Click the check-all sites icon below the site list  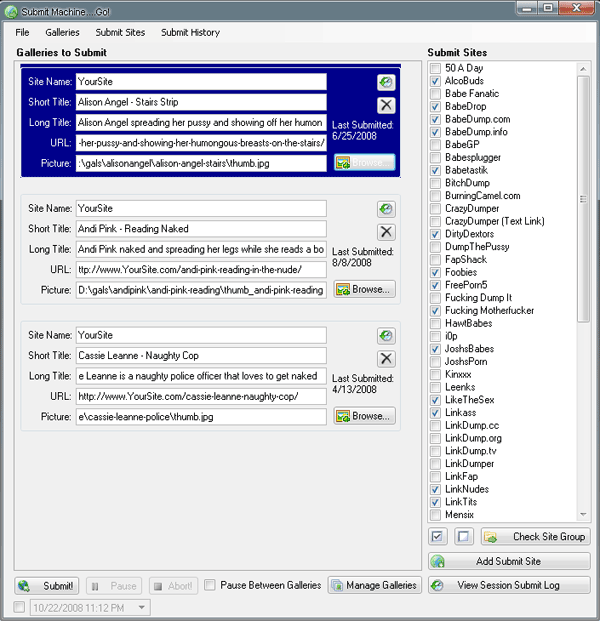pos(437,537)
